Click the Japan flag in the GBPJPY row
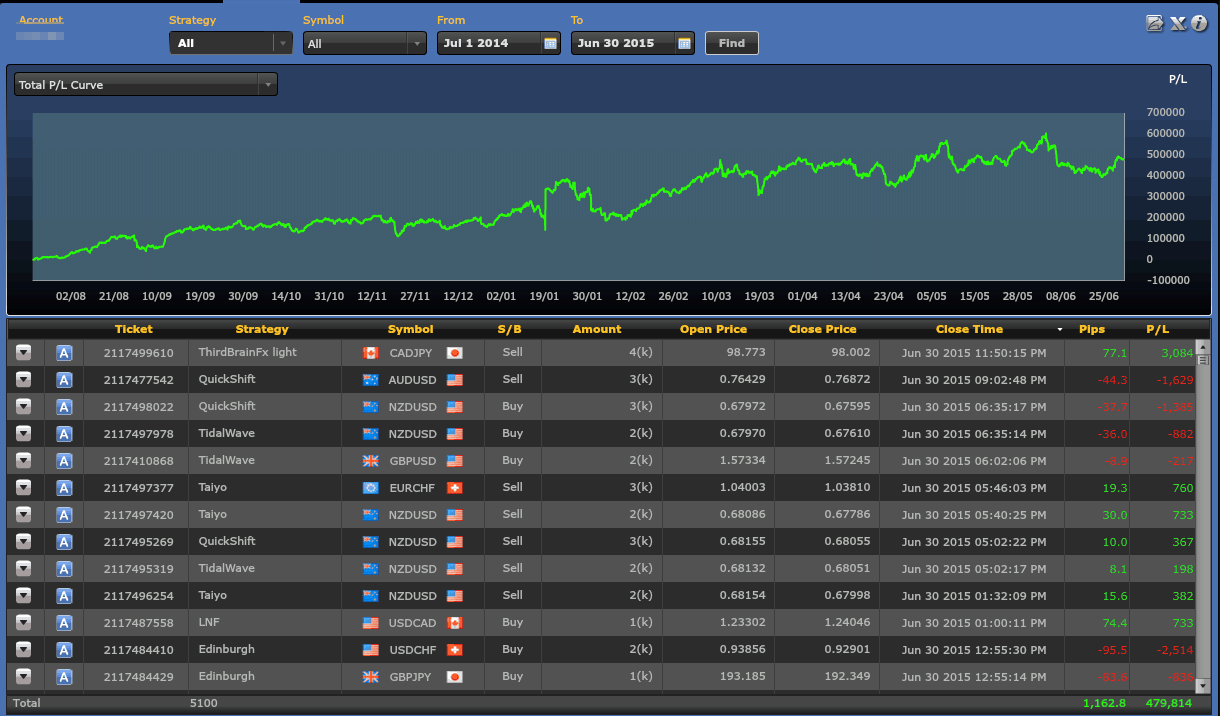This screenshot has width=1220, height=716. 455,676
